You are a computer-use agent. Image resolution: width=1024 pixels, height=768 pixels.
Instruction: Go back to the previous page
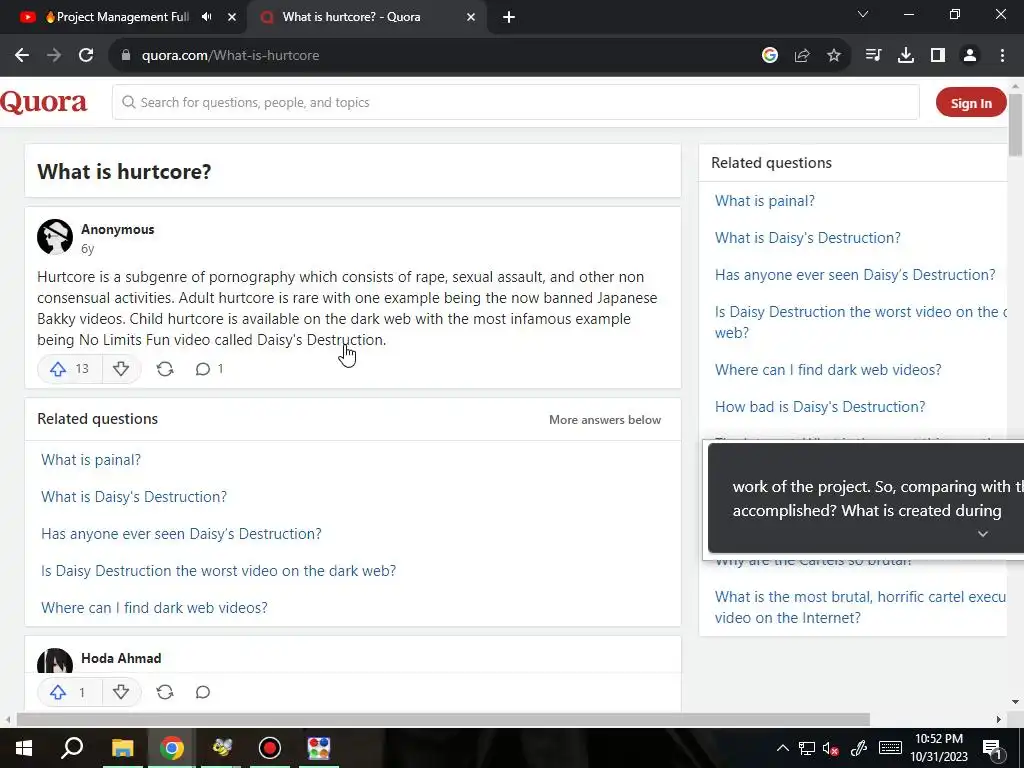[22, 56]
